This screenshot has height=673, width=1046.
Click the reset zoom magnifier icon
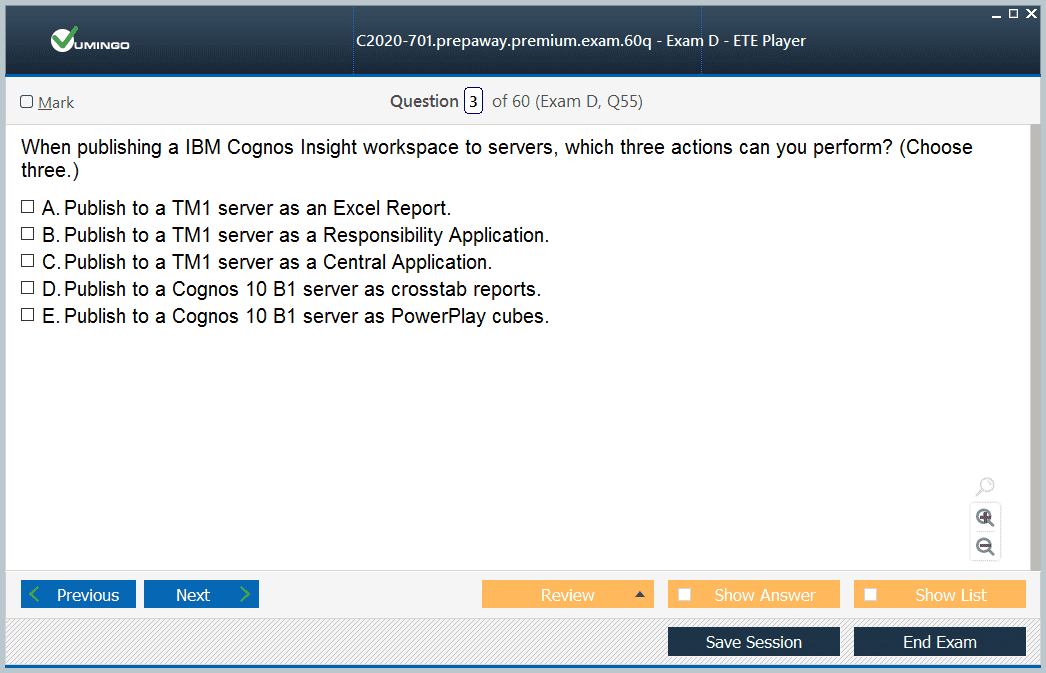[985, 487]
